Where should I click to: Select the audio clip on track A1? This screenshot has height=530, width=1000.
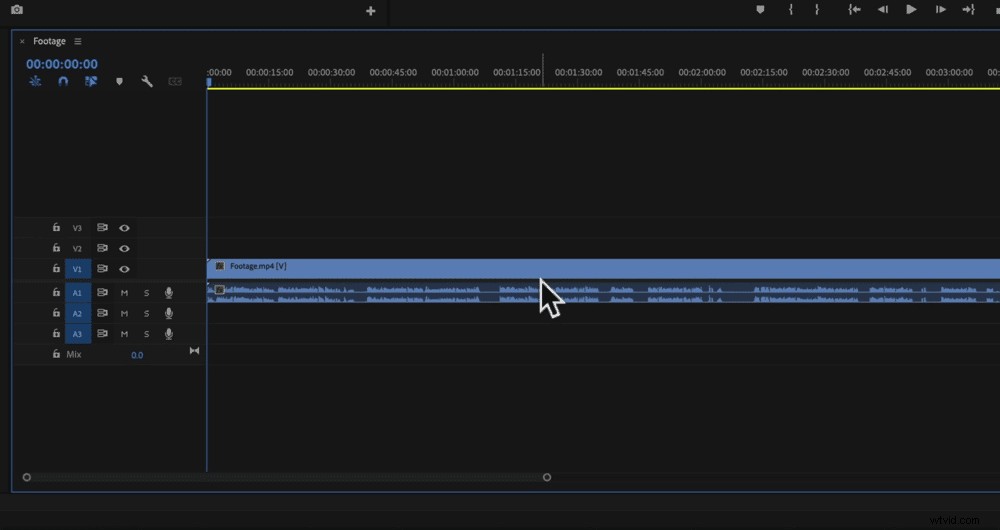tap(603, 293)
